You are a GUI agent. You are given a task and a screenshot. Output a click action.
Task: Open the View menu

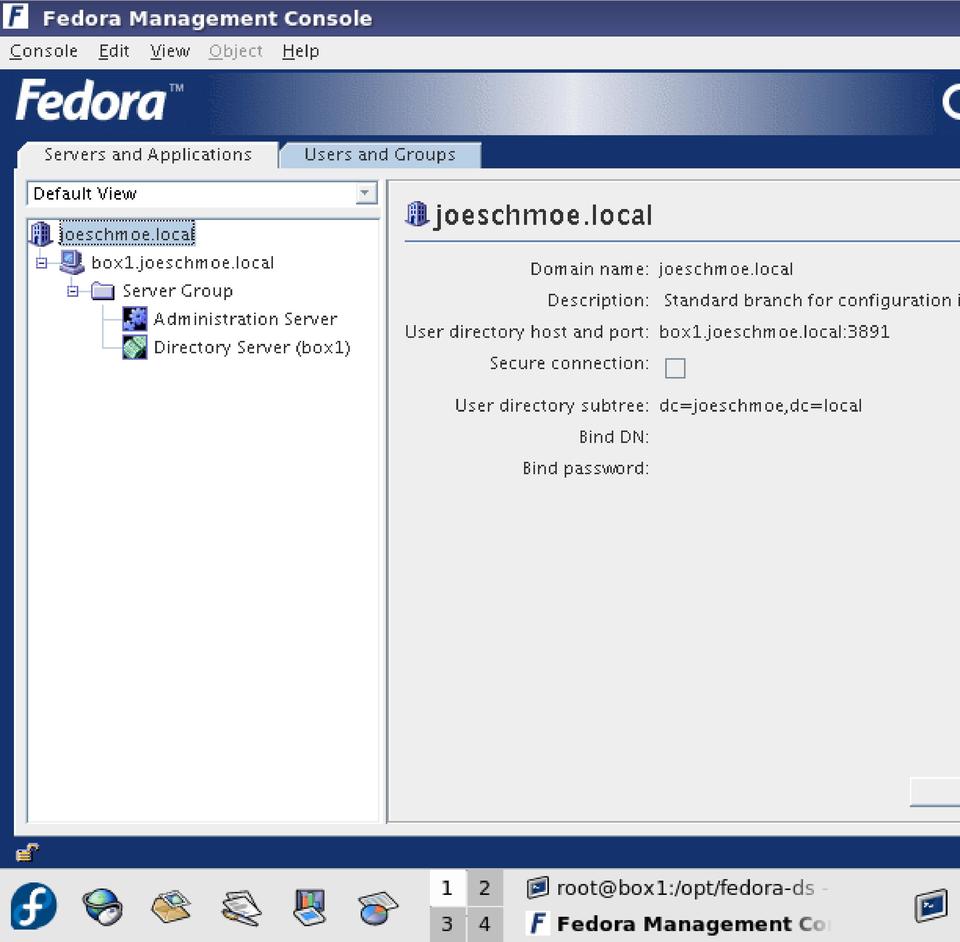click(x=170, y=51)
